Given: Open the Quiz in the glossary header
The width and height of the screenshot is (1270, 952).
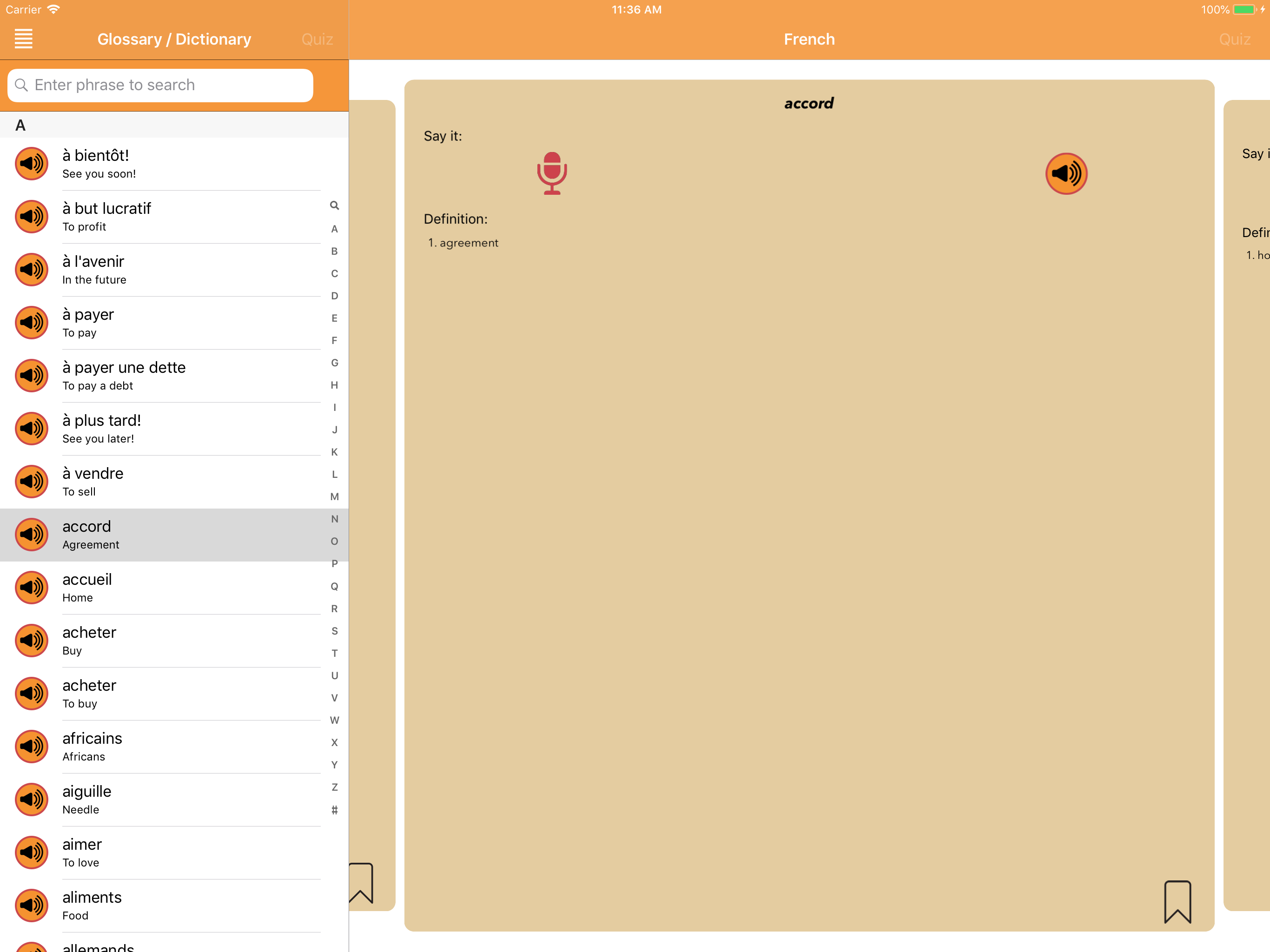Looking at the screenshot, I should coord(317,39).
